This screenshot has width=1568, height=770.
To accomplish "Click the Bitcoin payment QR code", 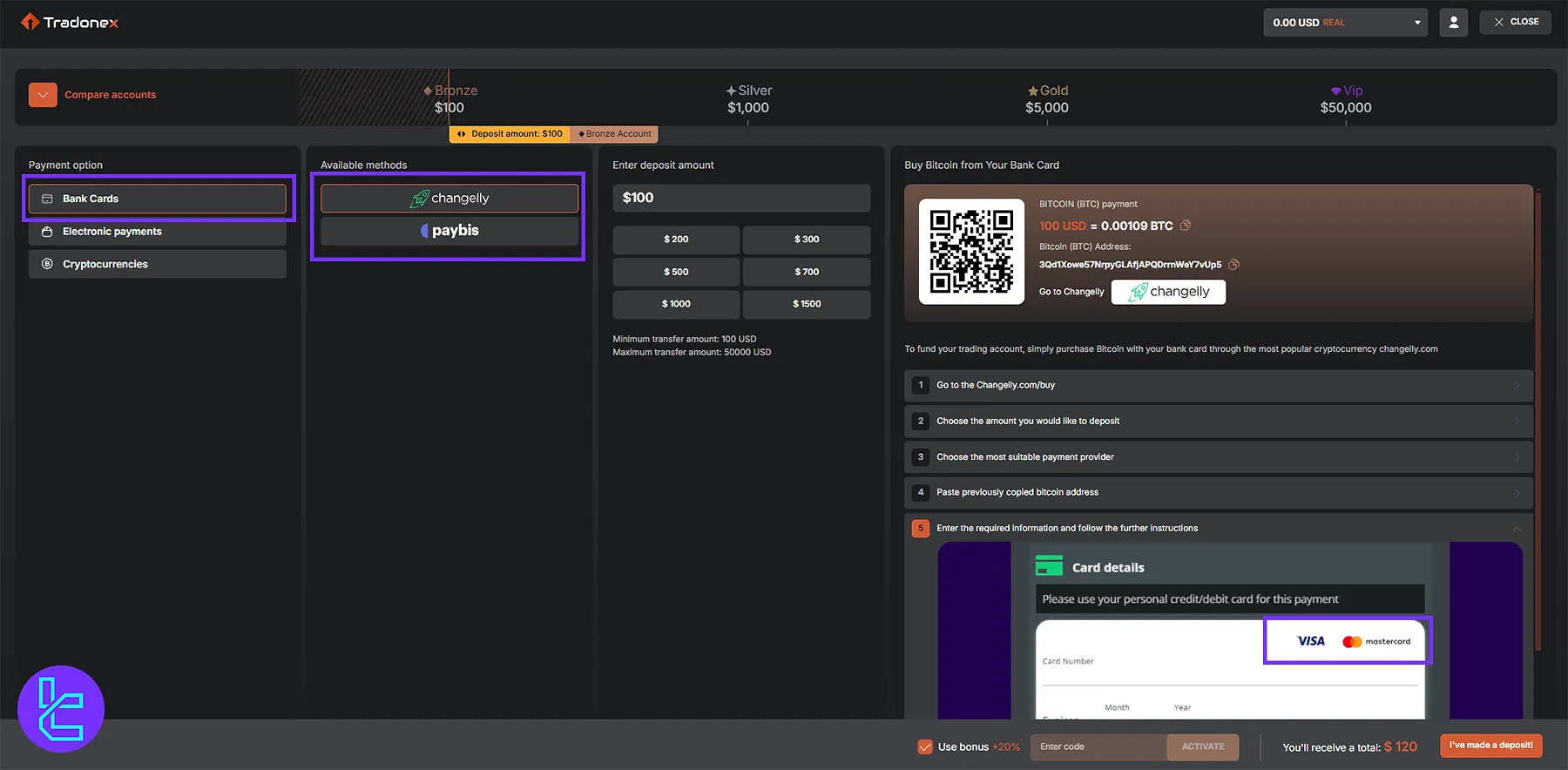I will coord(971,252).
